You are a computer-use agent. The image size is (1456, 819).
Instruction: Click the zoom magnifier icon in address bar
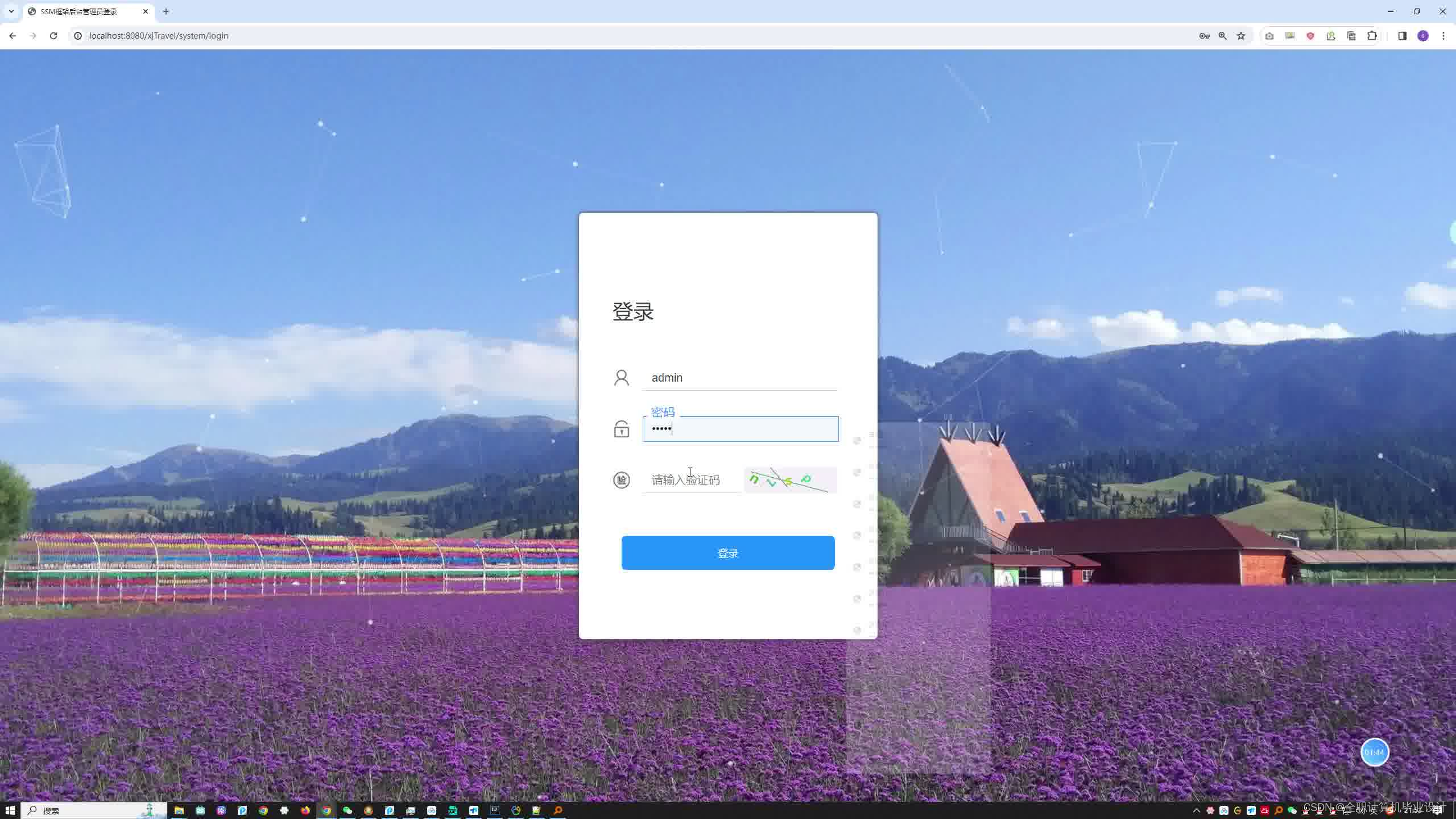coord(1222,36)
